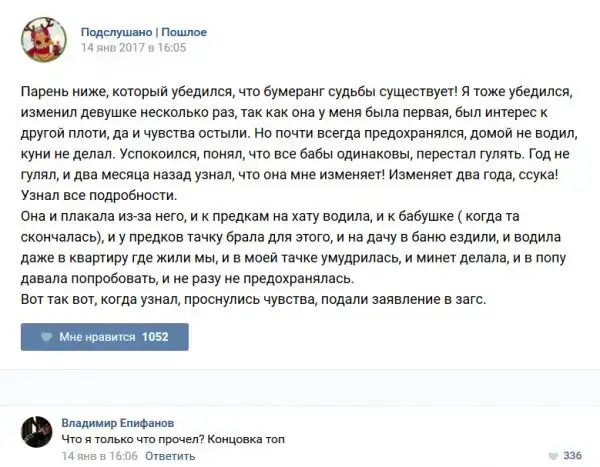
Task: Click the word "Подслушано" in the group title
Action: tap(115, 31)
